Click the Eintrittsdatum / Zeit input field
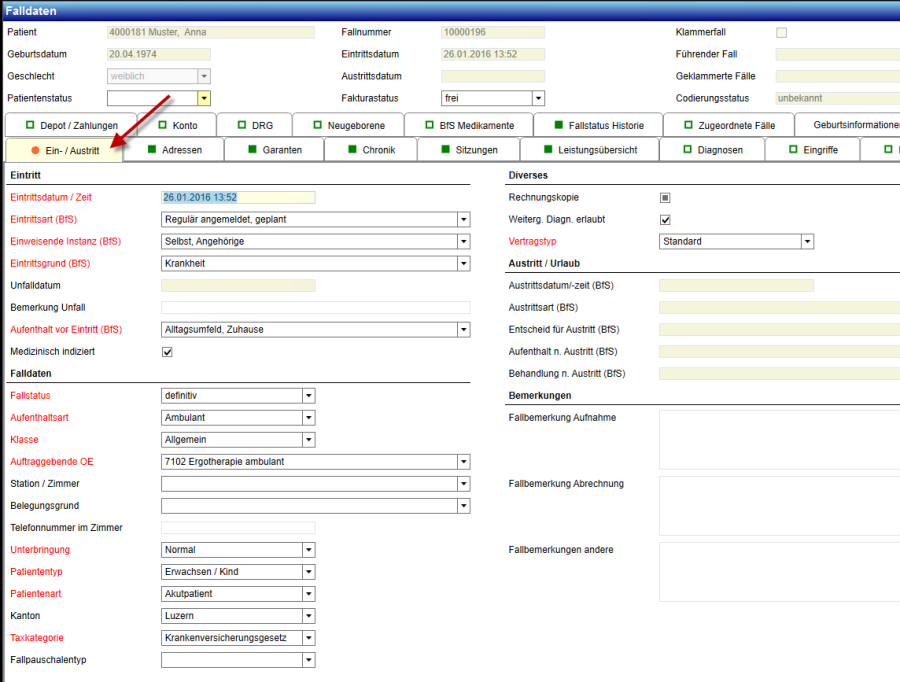The height and width of the screenshot is (682, 900). click(238, 198)
